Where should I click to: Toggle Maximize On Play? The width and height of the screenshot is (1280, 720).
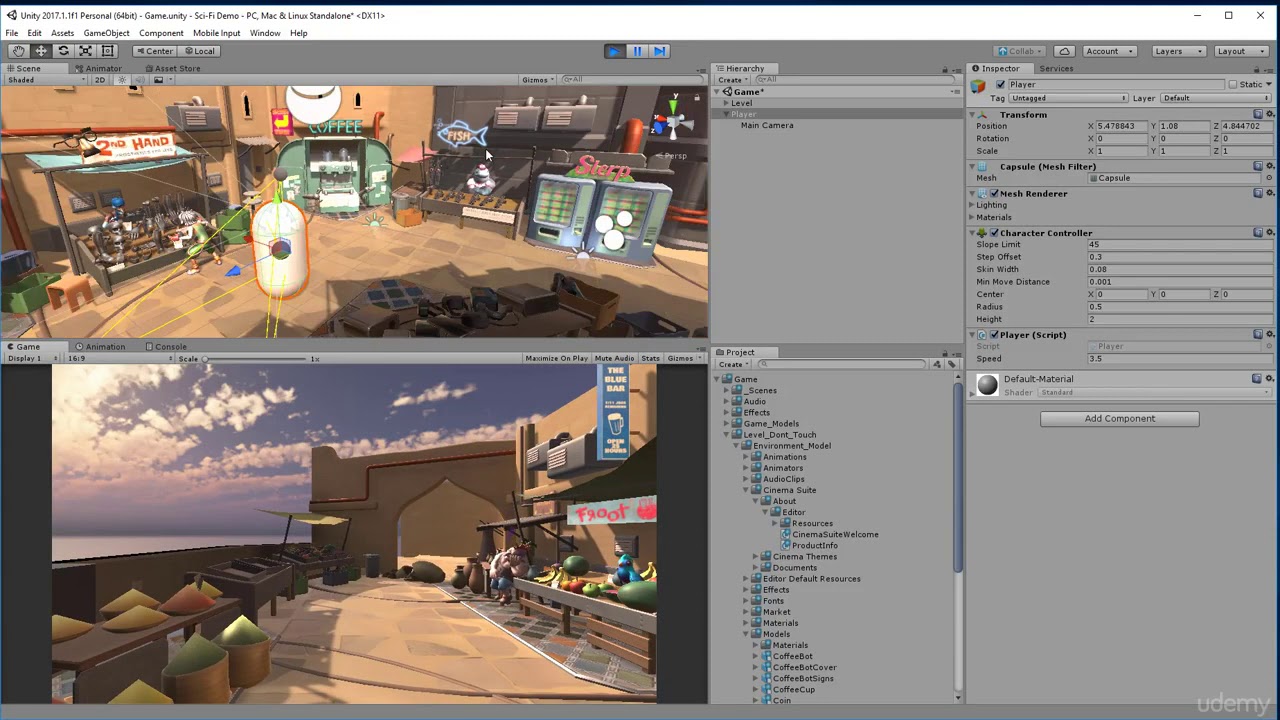556,358
